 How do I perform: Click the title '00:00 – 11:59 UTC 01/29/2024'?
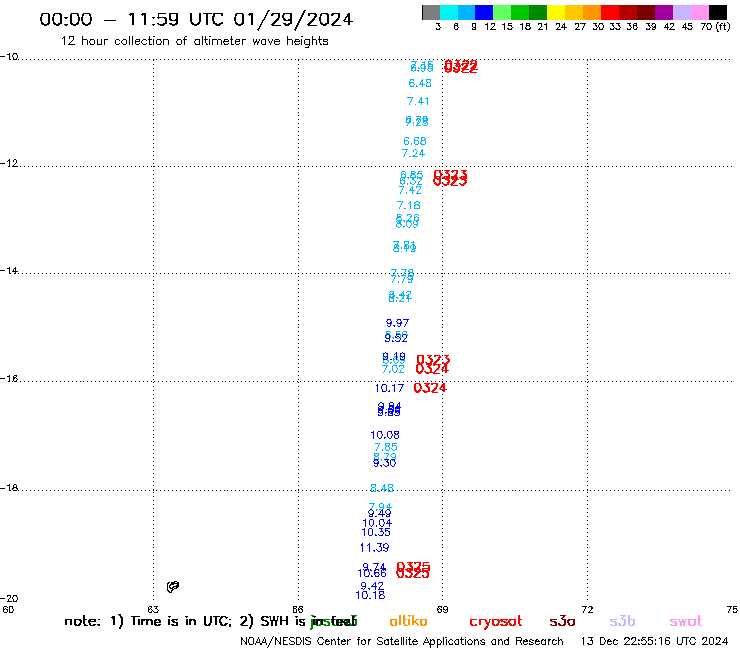(x=196, y=19)
